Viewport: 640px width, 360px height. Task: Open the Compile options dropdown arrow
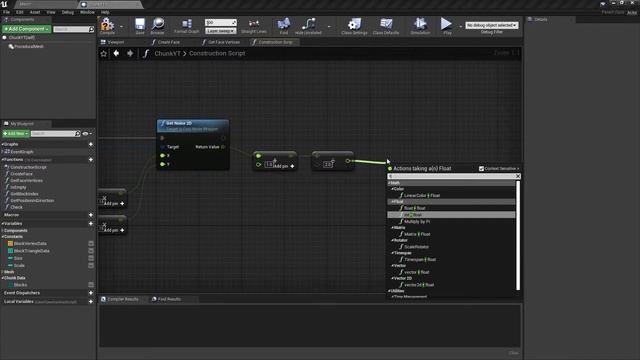(x=121, y=27)
